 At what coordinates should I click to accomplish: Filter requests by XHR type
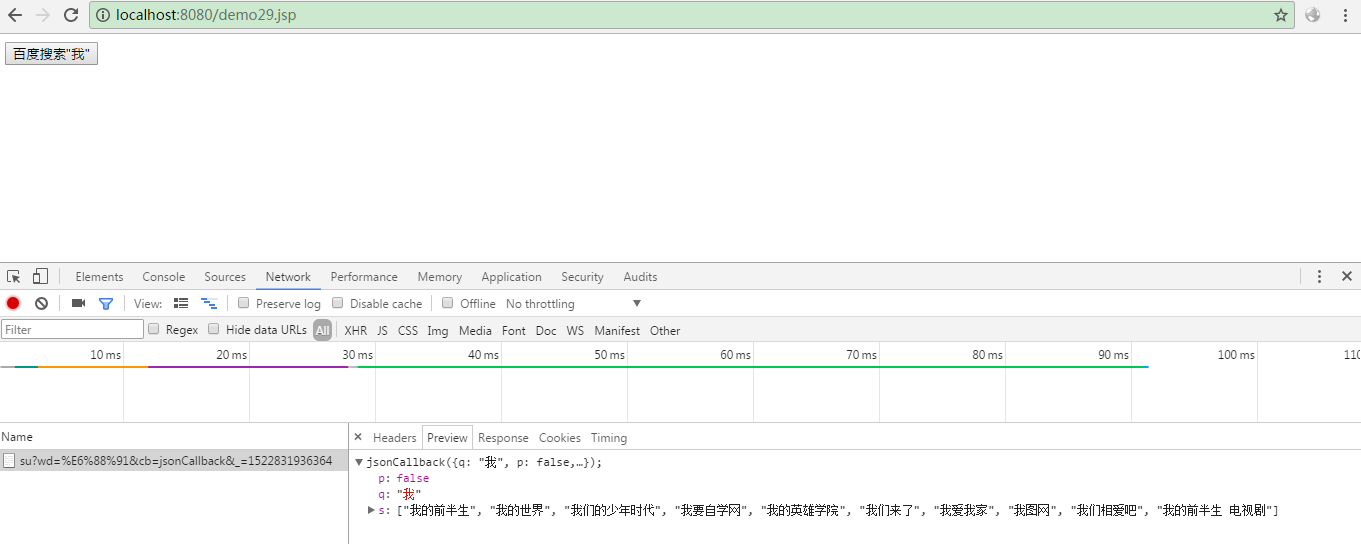coord(355,330)
